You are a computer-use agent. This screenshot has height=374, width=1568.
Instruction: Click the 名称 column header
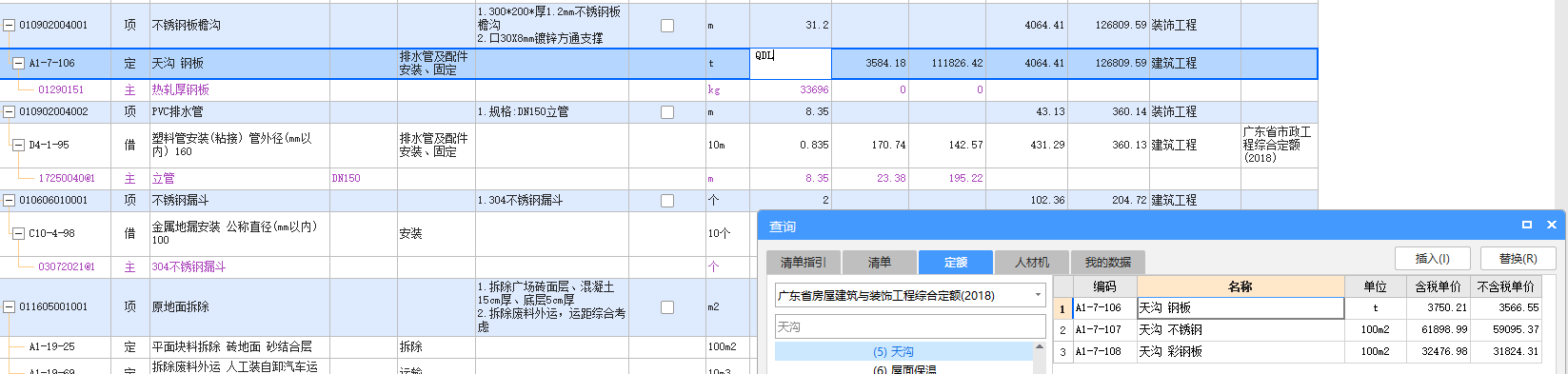1241,286
